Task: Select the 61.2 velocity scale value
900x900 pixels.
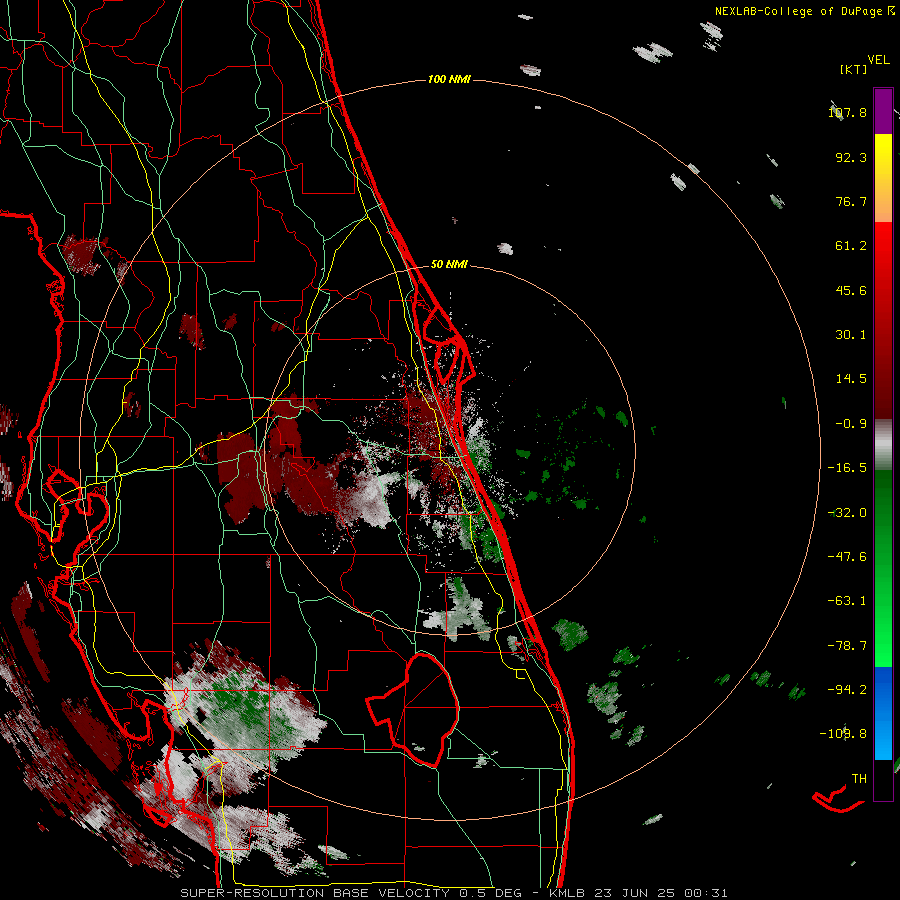Action: (851, 246)
